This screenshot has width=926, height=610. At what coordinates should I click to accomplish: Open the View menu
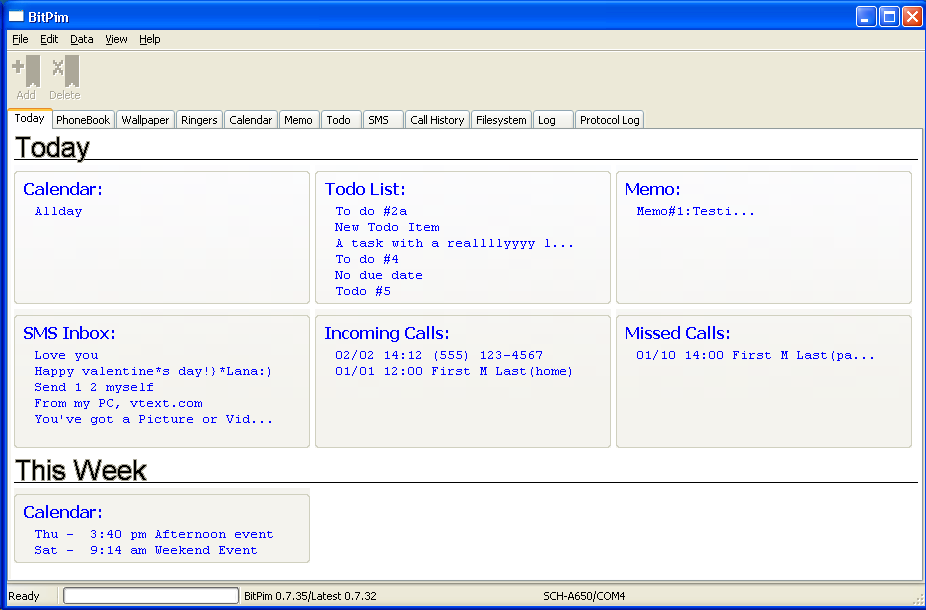(116, 39)
